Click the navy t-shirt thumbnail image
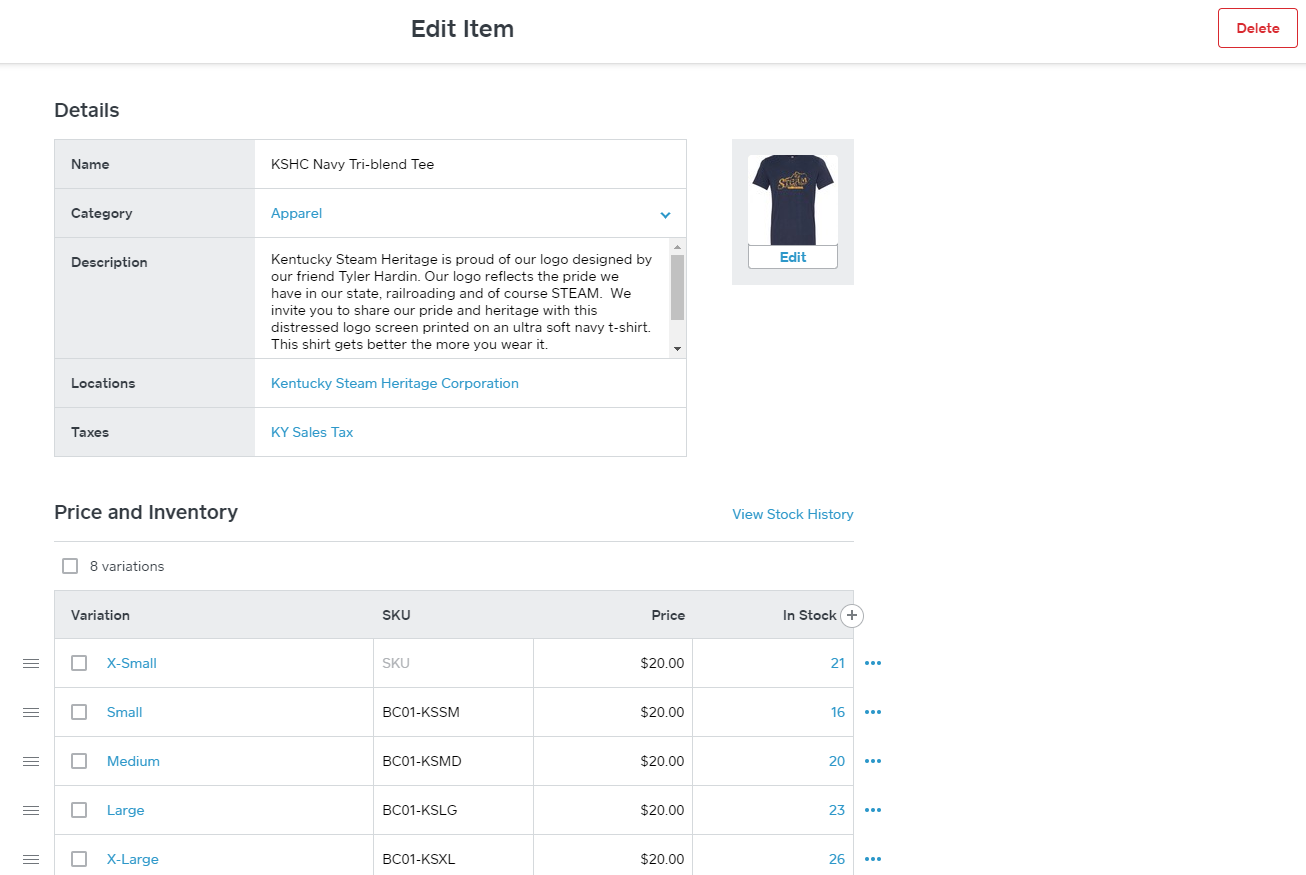Screen dimensions: 1306x875 tap(793, 200)
